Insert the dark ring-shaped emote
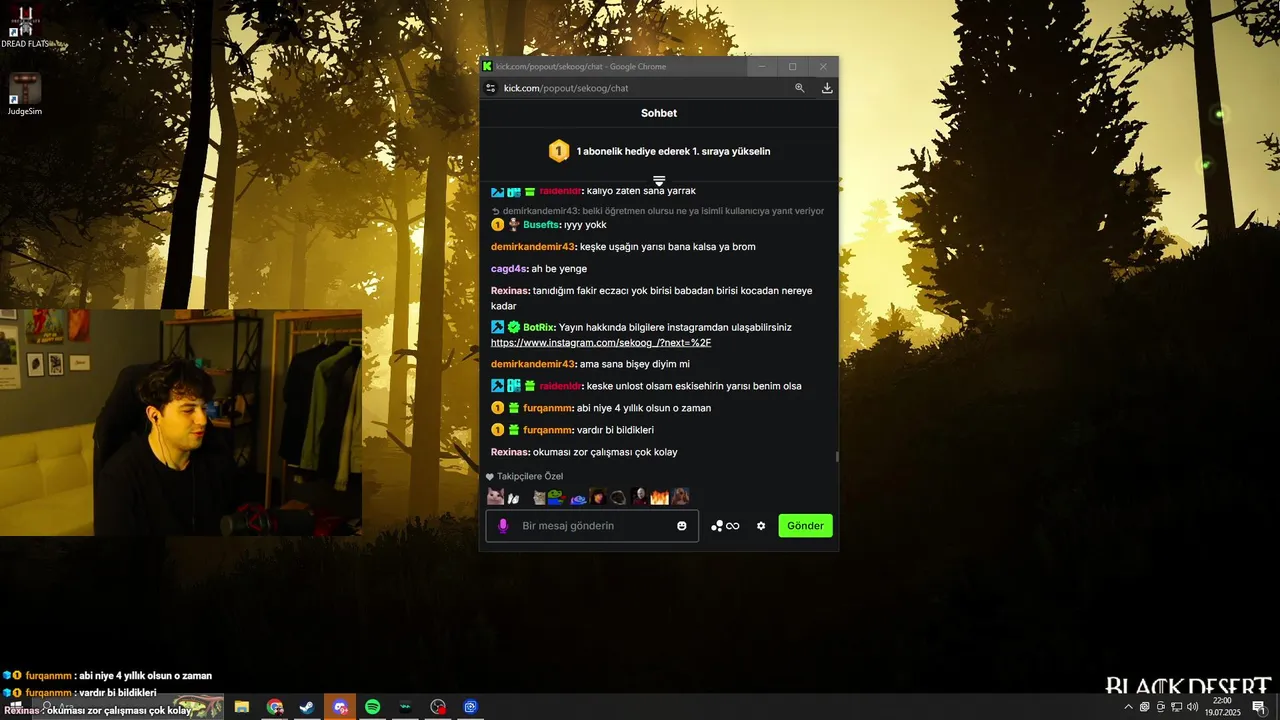The image size is (1280, 720). pyautogui.click(x=618, y=497)
